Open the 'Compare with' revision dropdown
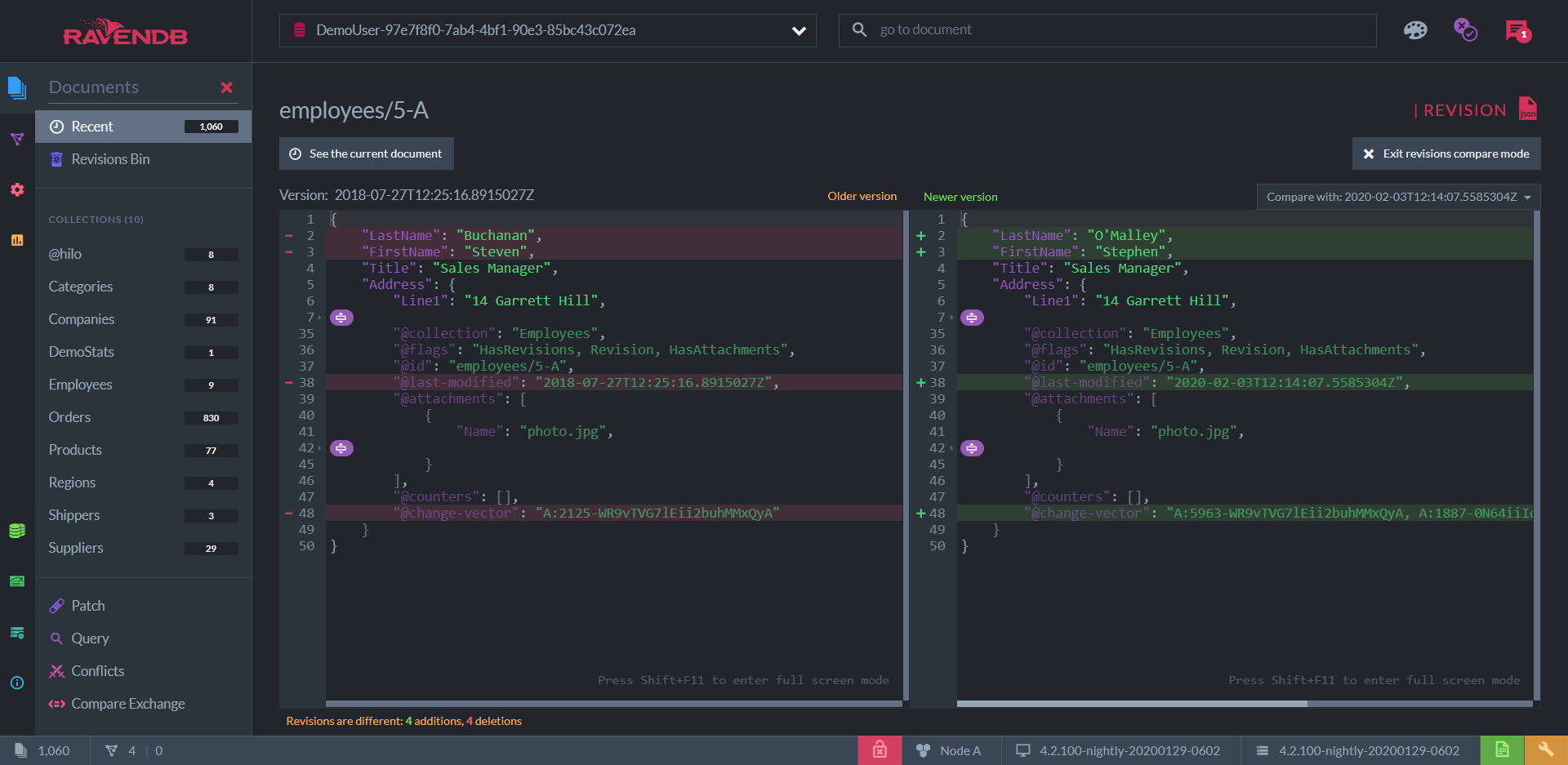 coord(1397,197)
